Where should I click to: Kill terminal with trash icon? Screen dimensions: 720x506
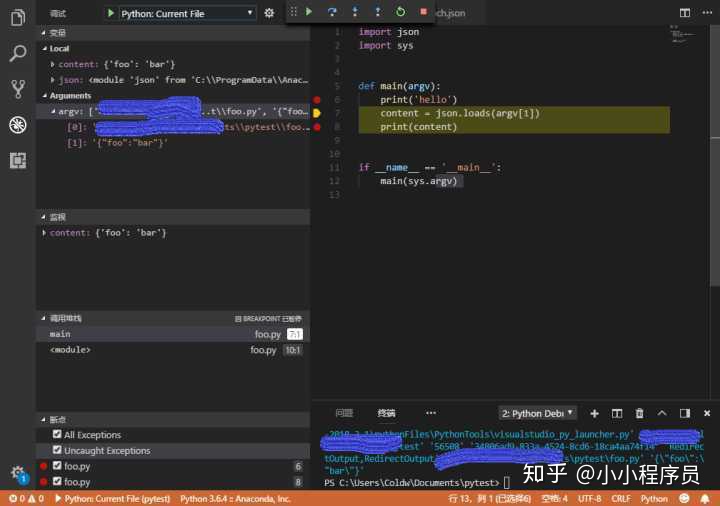639,413
